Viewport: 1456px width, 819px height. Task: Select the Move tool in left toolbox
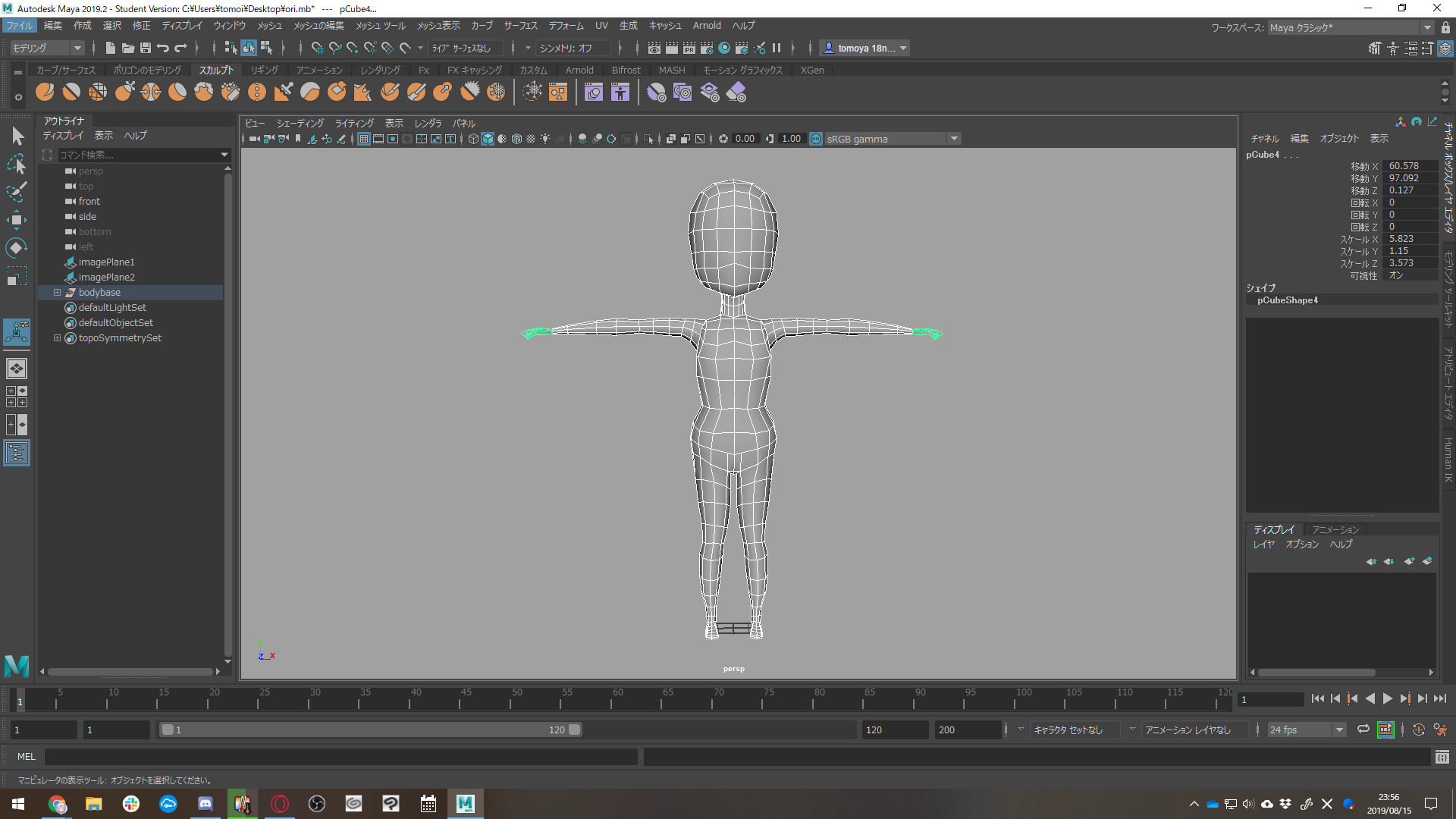[x=17, y=220]
